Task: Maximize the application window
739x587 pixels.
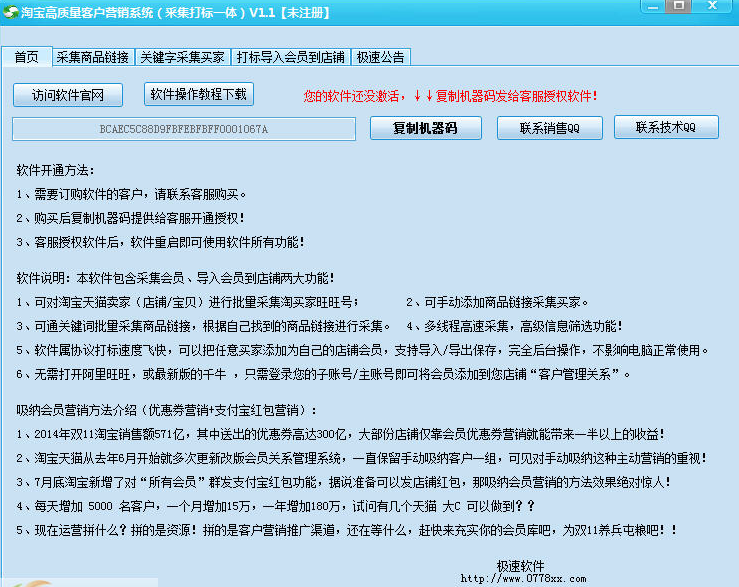Action: click(679, 6)
